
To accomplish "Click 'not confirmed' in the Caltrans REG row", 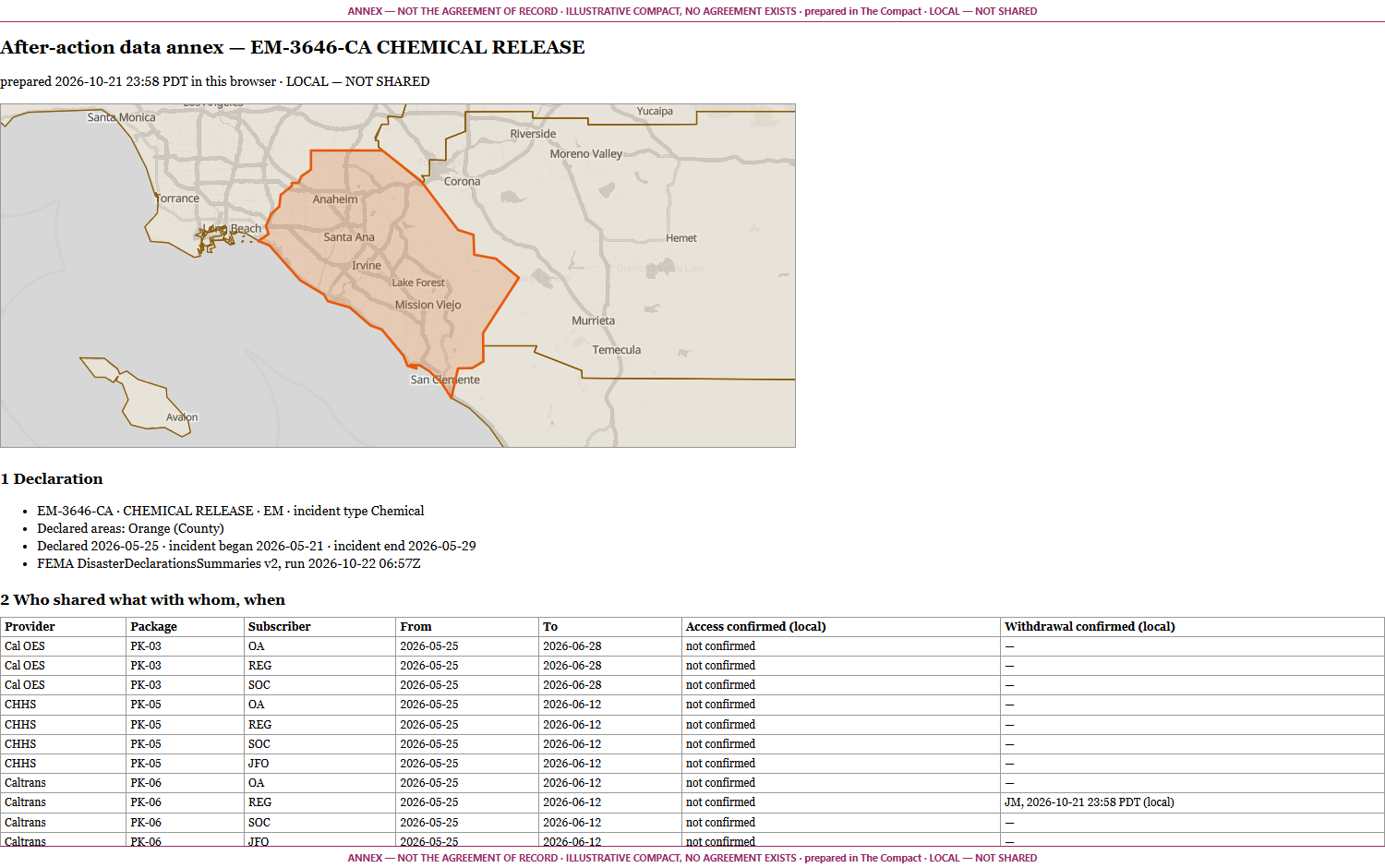I will tap(720, 802).
